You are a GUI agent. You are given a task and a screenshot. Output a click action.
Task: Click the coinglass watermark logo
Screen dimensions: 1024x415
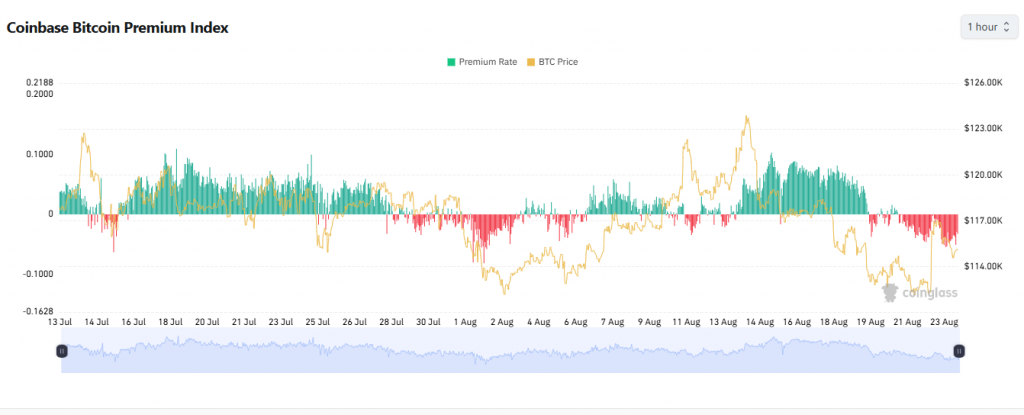(x=919, y=292)
